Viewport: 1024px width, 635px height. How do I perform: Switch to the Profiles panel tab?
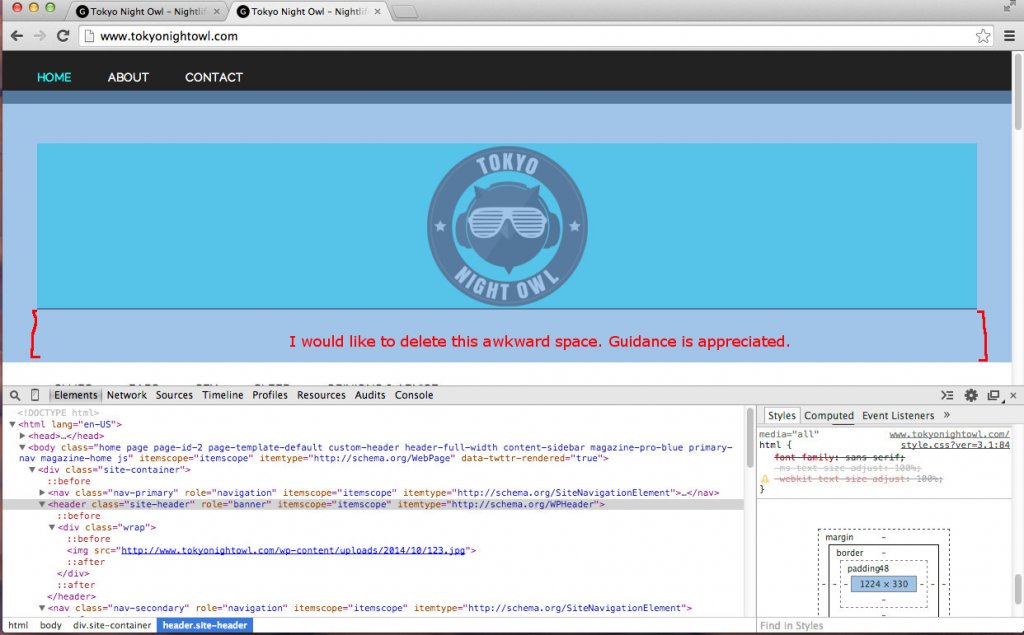(x=270, y=395)
